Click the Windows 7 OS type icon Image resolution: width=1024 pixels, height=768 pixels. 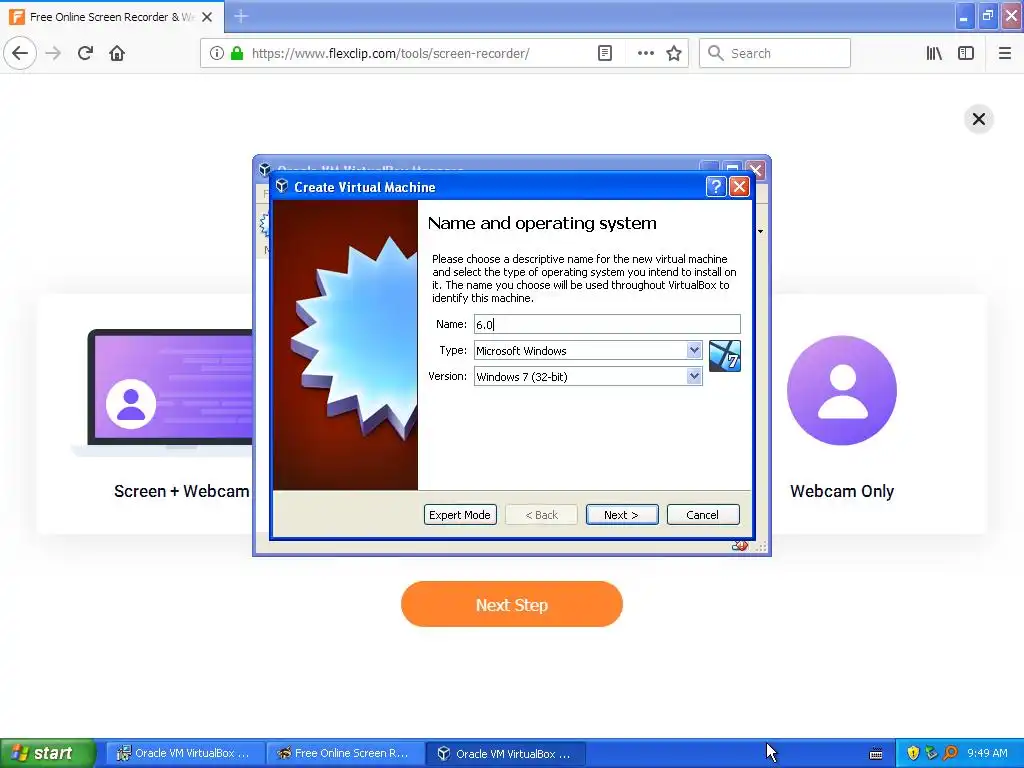pos(725,356)
